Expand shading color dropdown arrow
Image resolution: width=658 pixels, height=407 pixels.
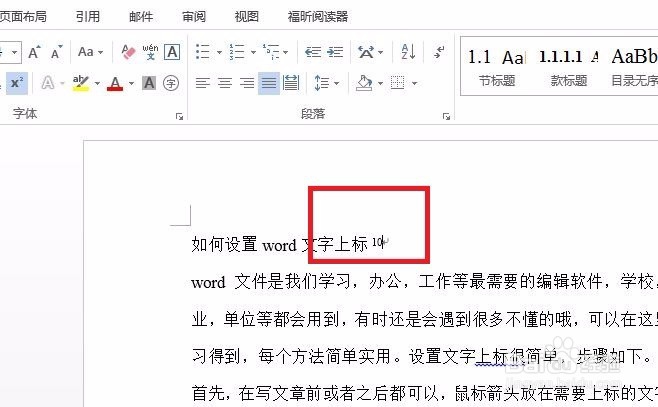(x=381, y=83)
